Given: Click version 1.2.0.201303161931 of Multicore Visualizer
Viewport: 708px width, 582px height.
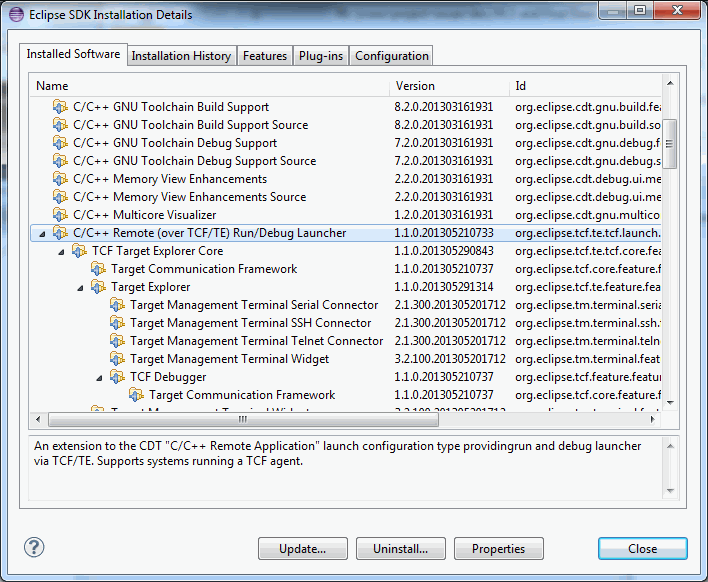Looking at the screenshot, I should point(444,215).
